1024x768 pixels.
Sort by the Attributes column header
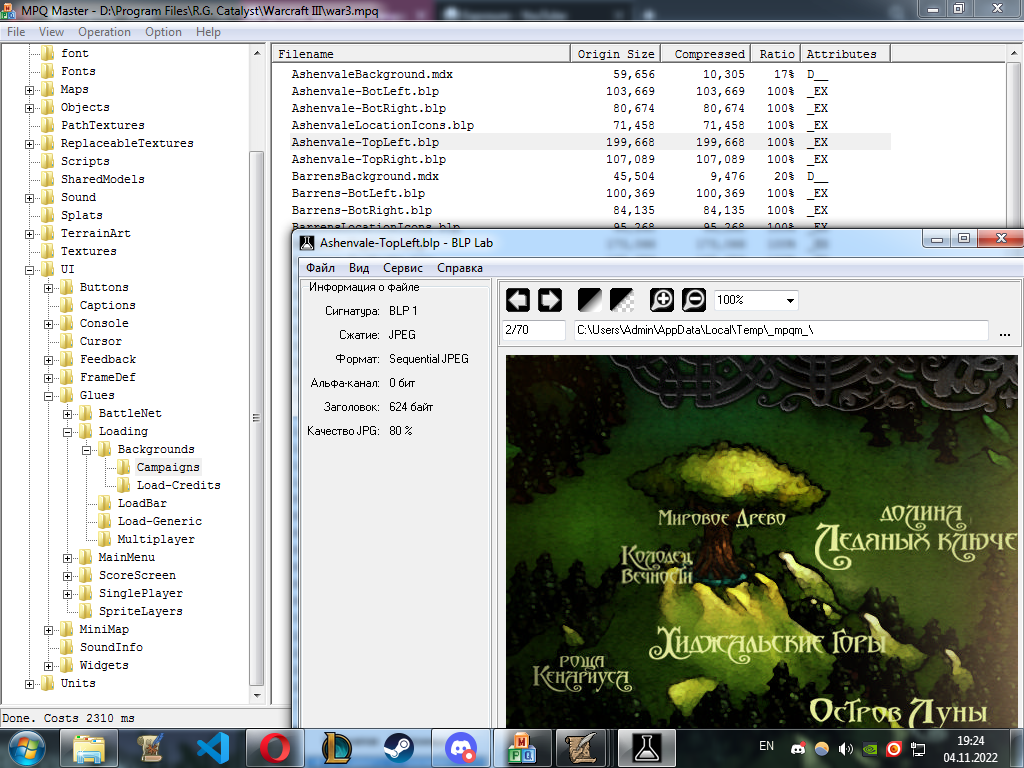point(845,54)
